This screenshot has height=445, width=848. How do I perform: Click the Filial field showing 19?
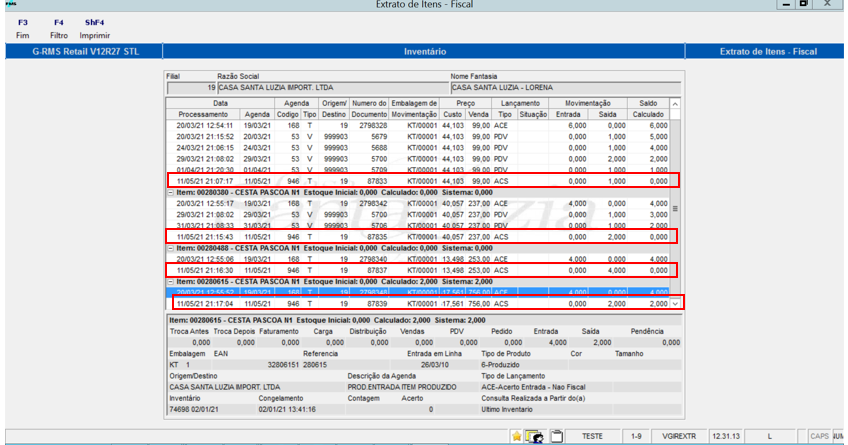(192, 88)
